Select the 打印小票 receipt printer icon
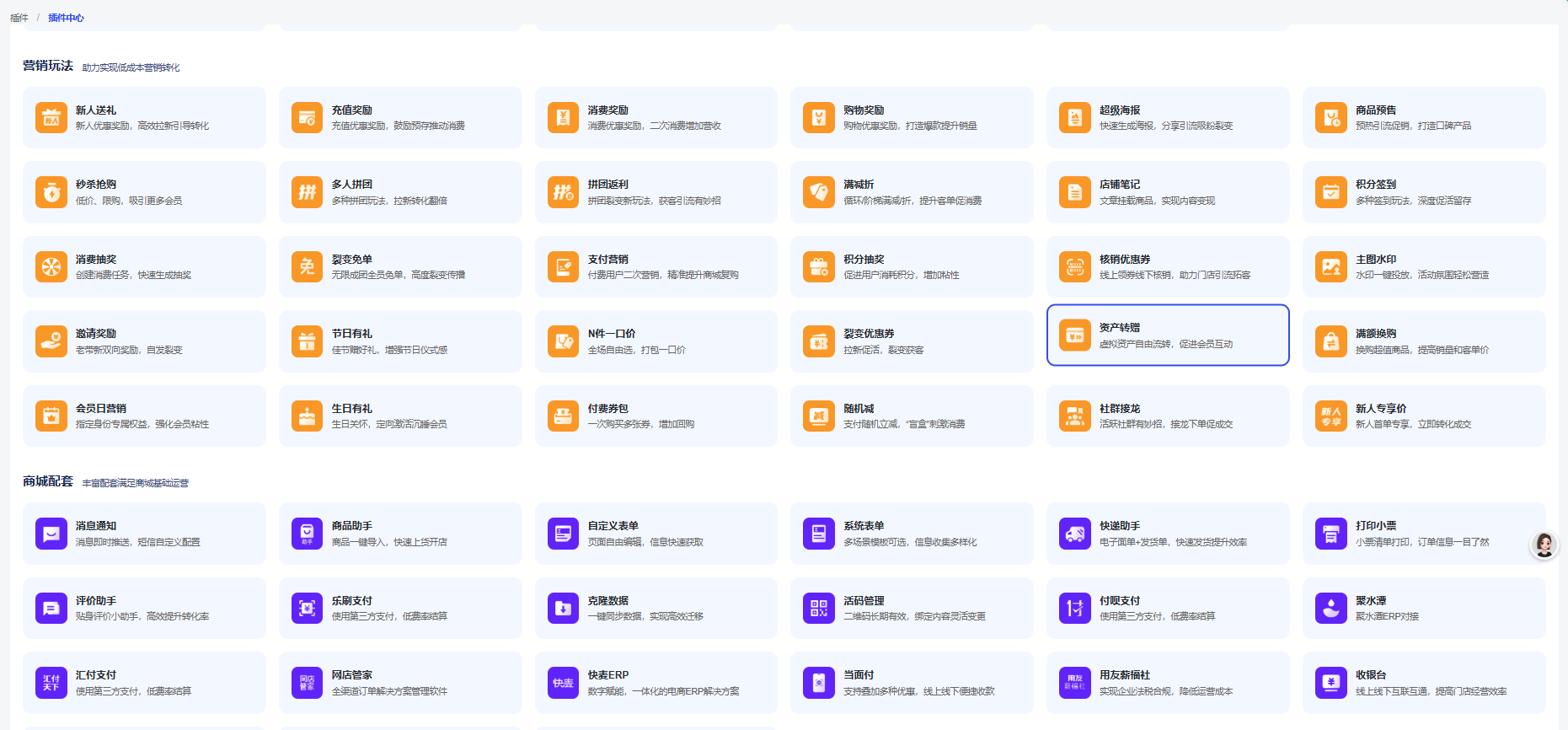This screenshot has width=1568, height=730. 1331,534
